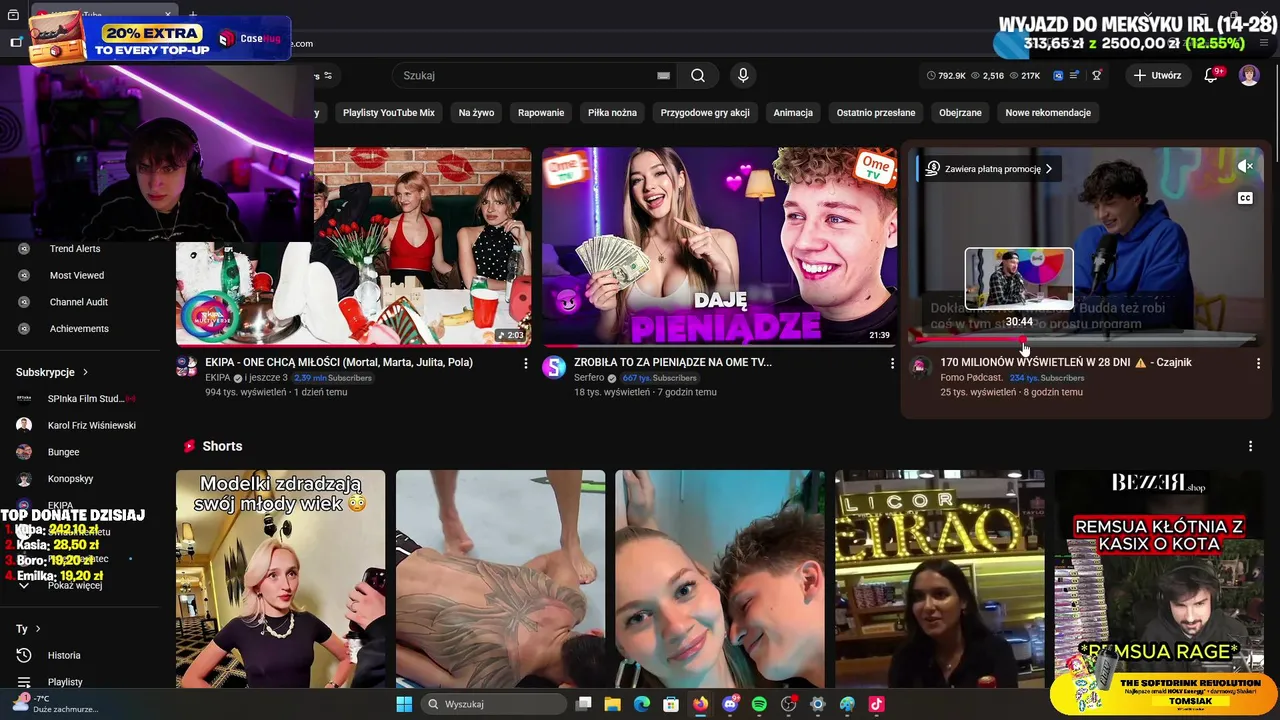1280x720 pixels.
Task: Expand the Ty section chevron
Action: 38,629
